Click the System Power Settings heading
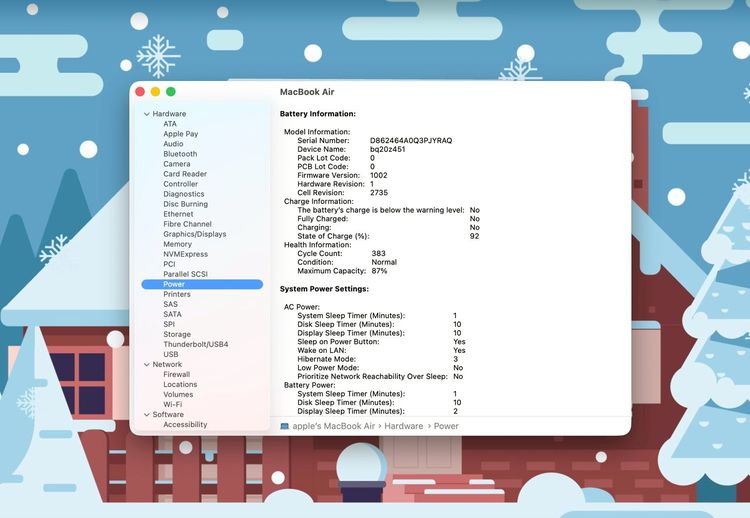 tap(324, 289)
